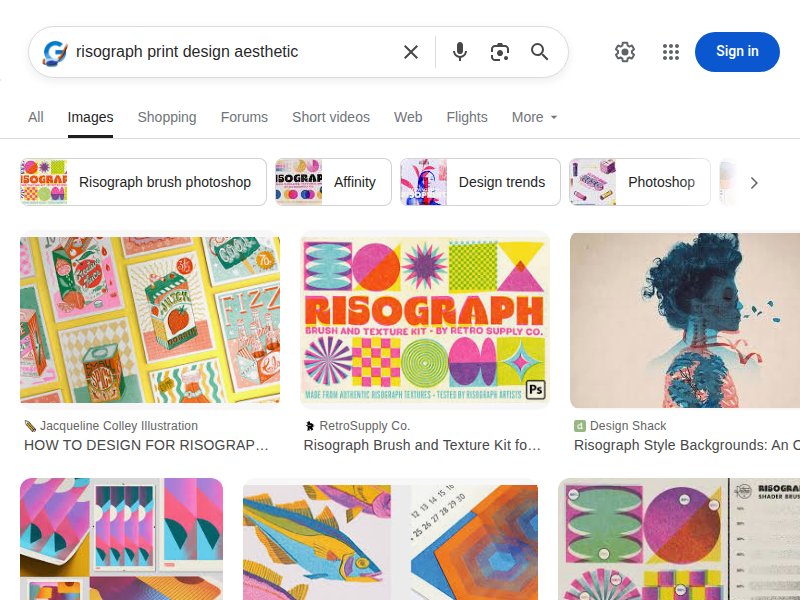Screen dimensions: 800x600
Task: Switch to the Shopping tab
Action: tap(167, 117)
